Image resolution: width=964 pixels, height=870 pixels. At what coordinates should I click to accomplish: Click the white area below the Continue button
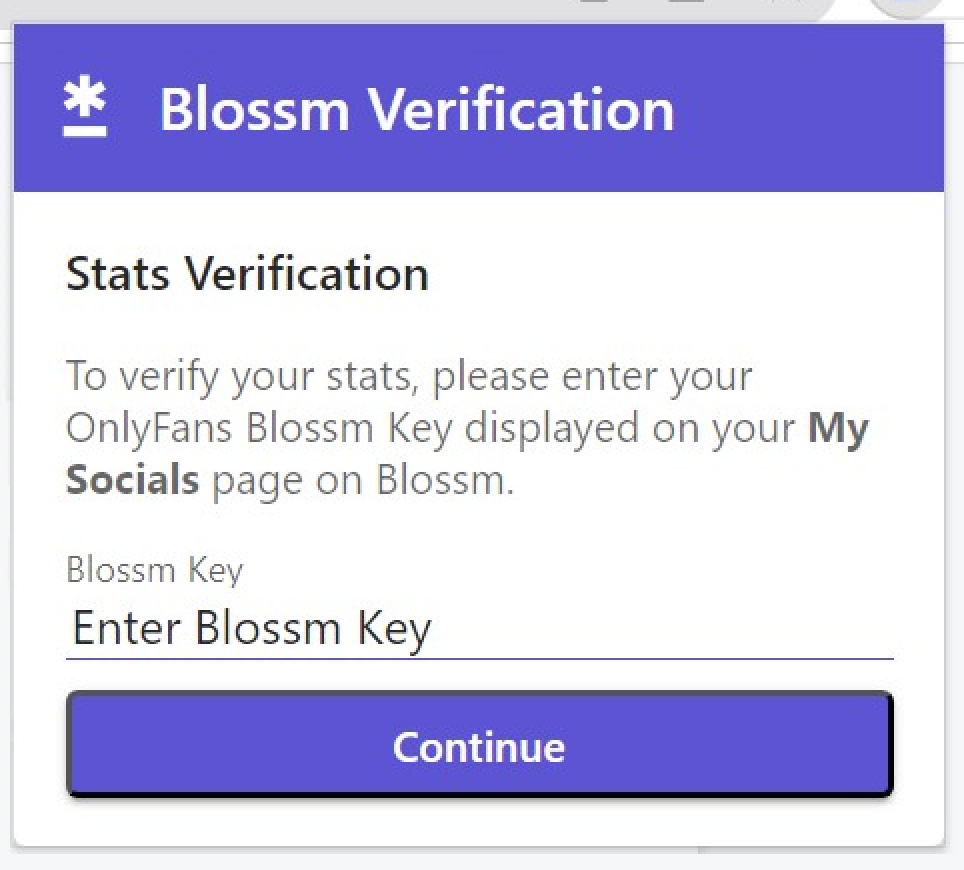click(x=480, y=821)
